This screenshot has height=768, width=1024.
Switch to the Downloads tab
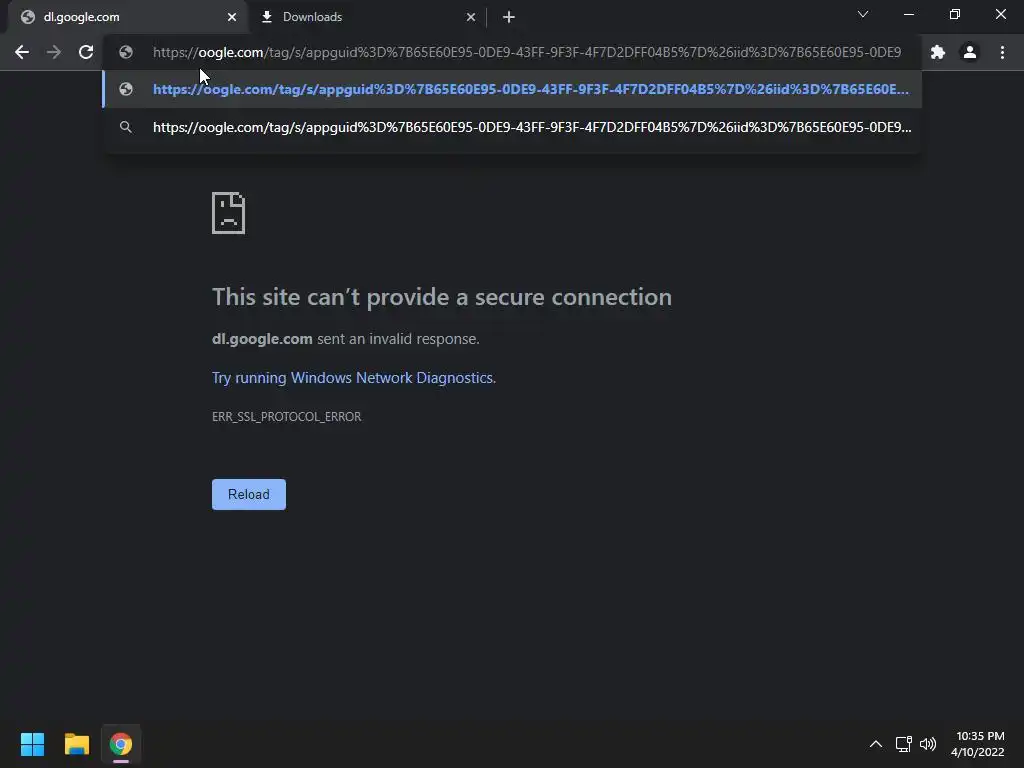click(360, 17)
